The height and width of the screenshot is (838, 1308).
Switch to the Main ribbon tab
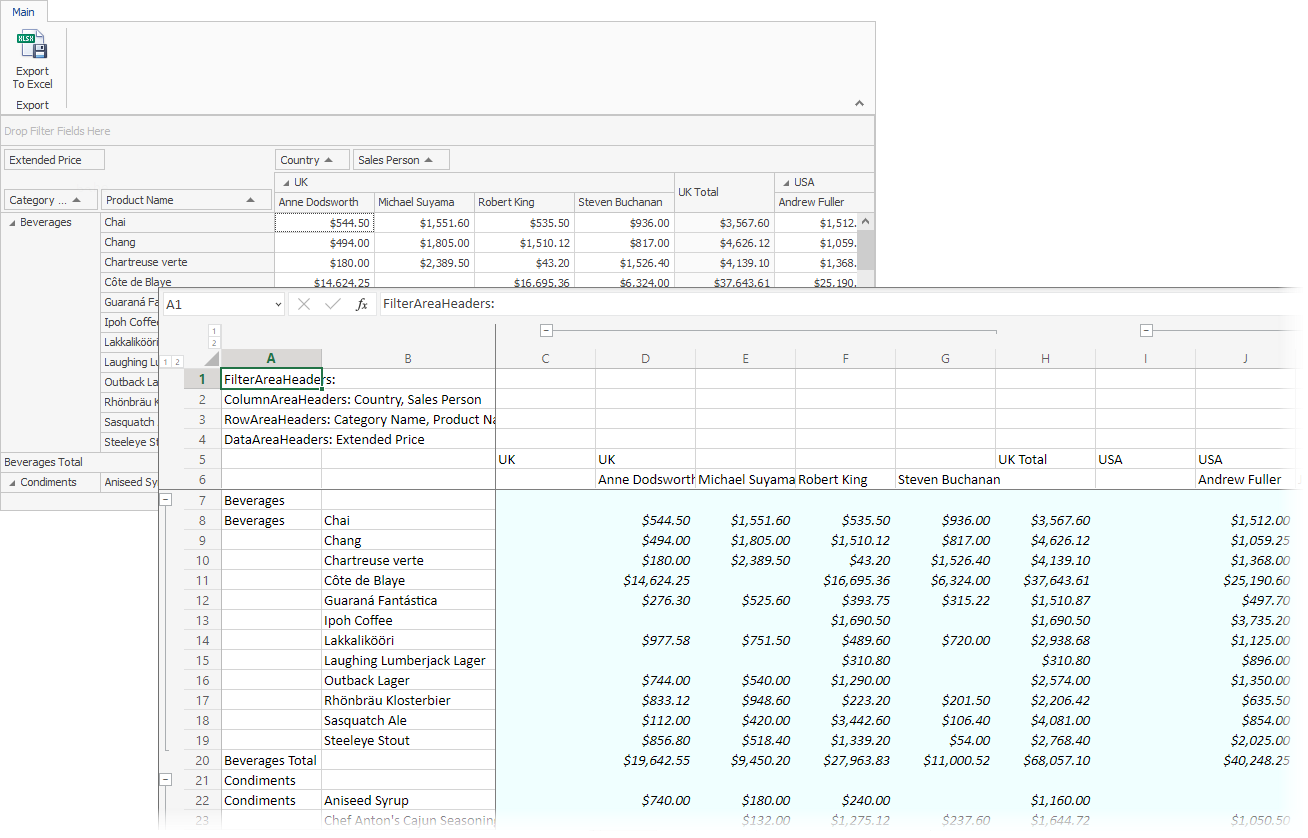point(23,12)
